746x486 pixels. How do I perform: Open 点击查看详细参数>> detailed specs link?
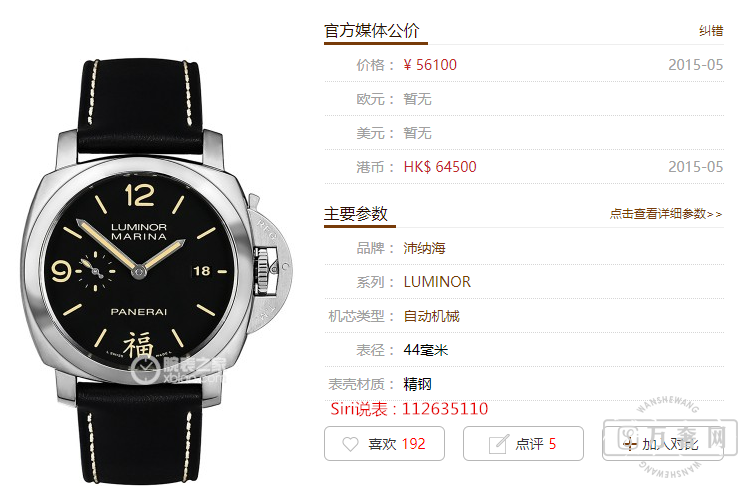666,214
